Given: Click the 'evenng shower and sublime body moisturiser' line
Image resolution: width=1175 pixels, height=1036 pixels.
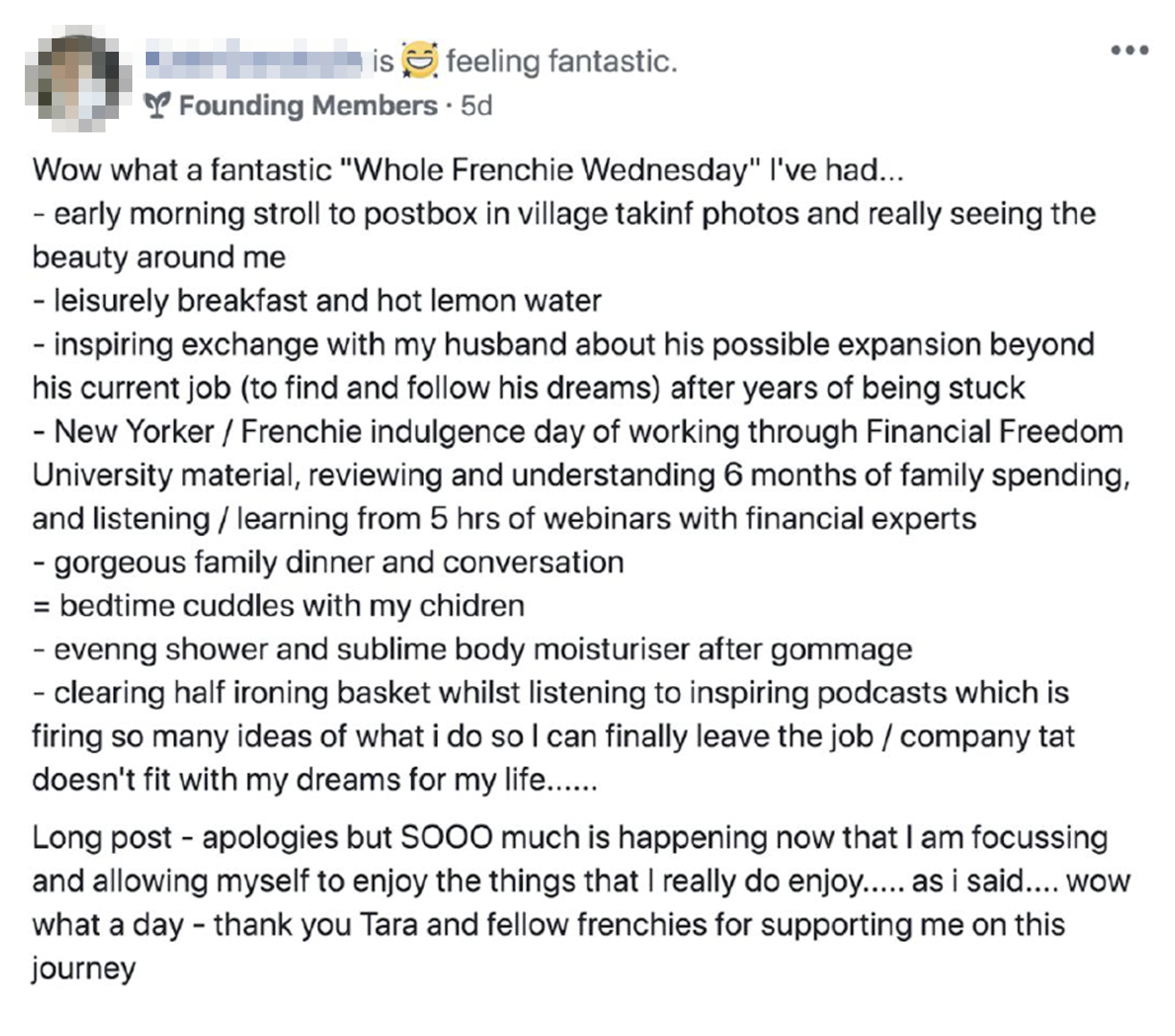Looking at the screenshot, I should pos(472,649).
